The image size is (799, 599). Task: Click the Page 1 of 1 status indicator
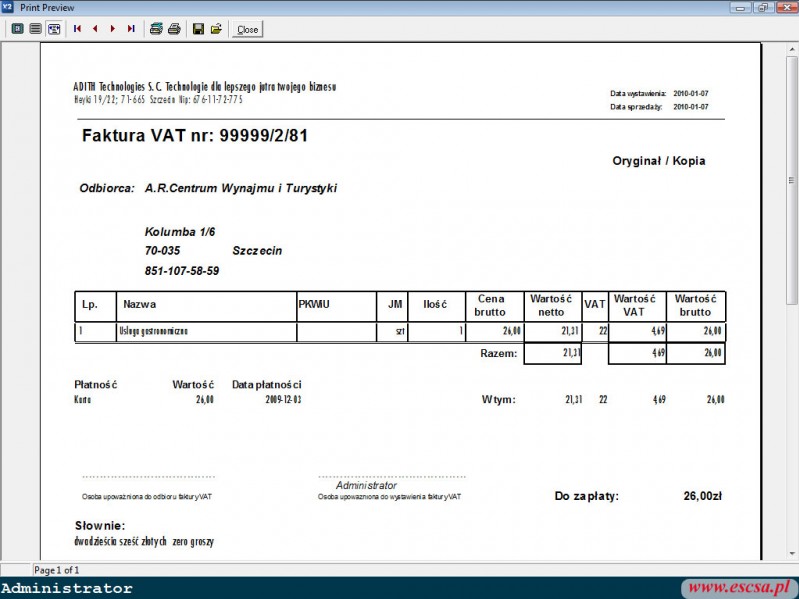coord(57,570)
